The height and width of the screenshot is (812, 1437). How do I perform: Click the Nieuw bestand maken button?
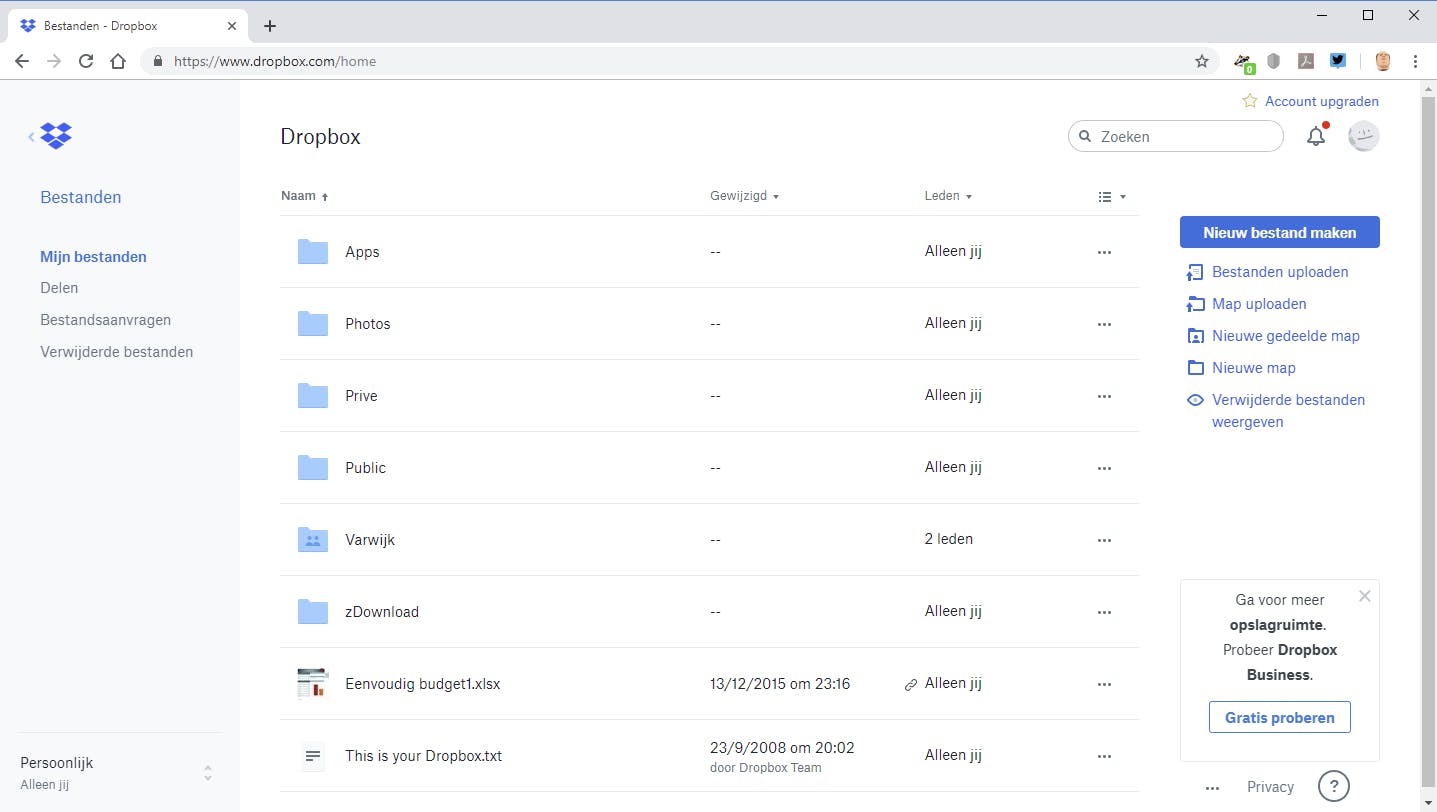[x=1279, y=232]
